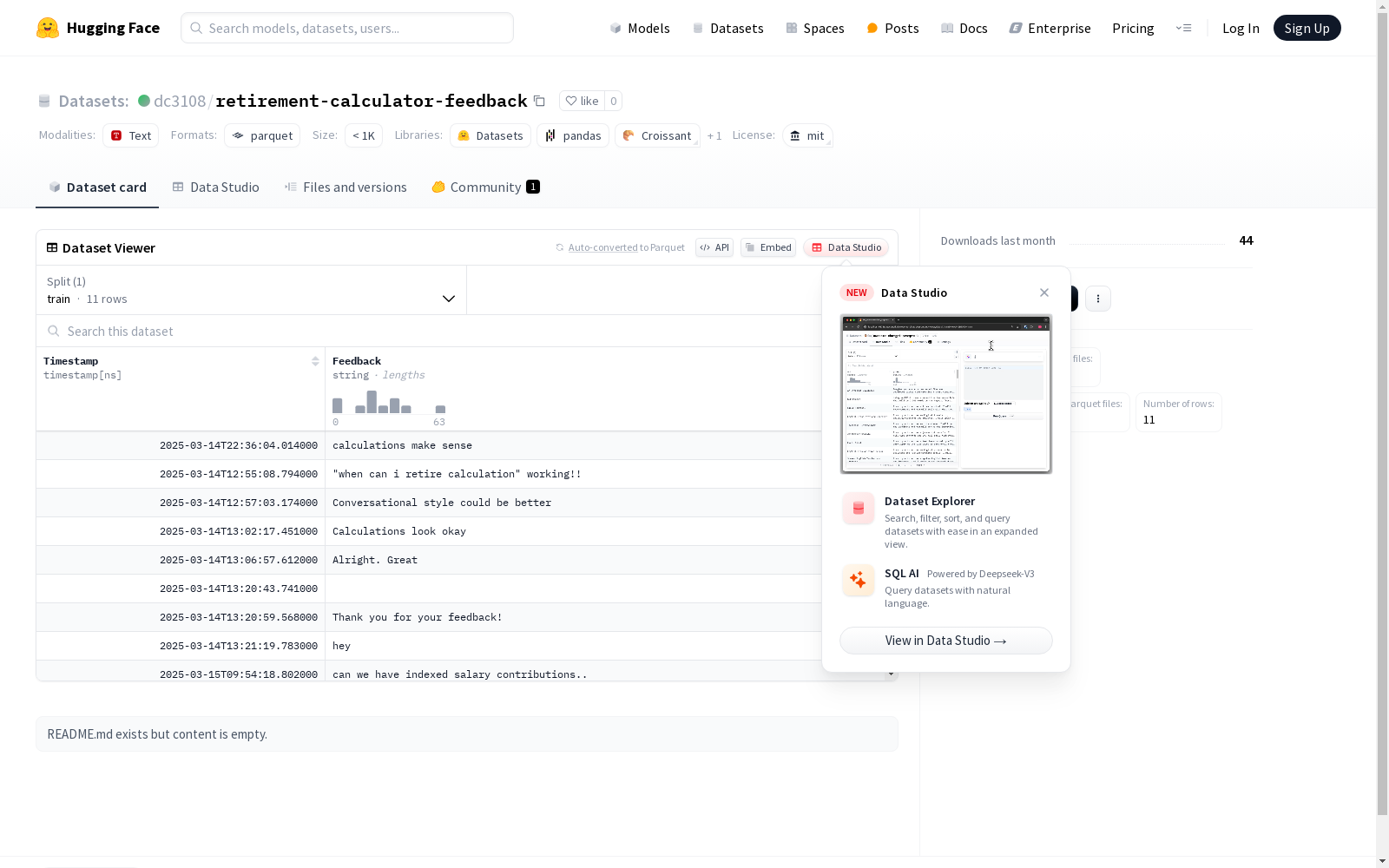Open the mit license tag

point(807,135)
